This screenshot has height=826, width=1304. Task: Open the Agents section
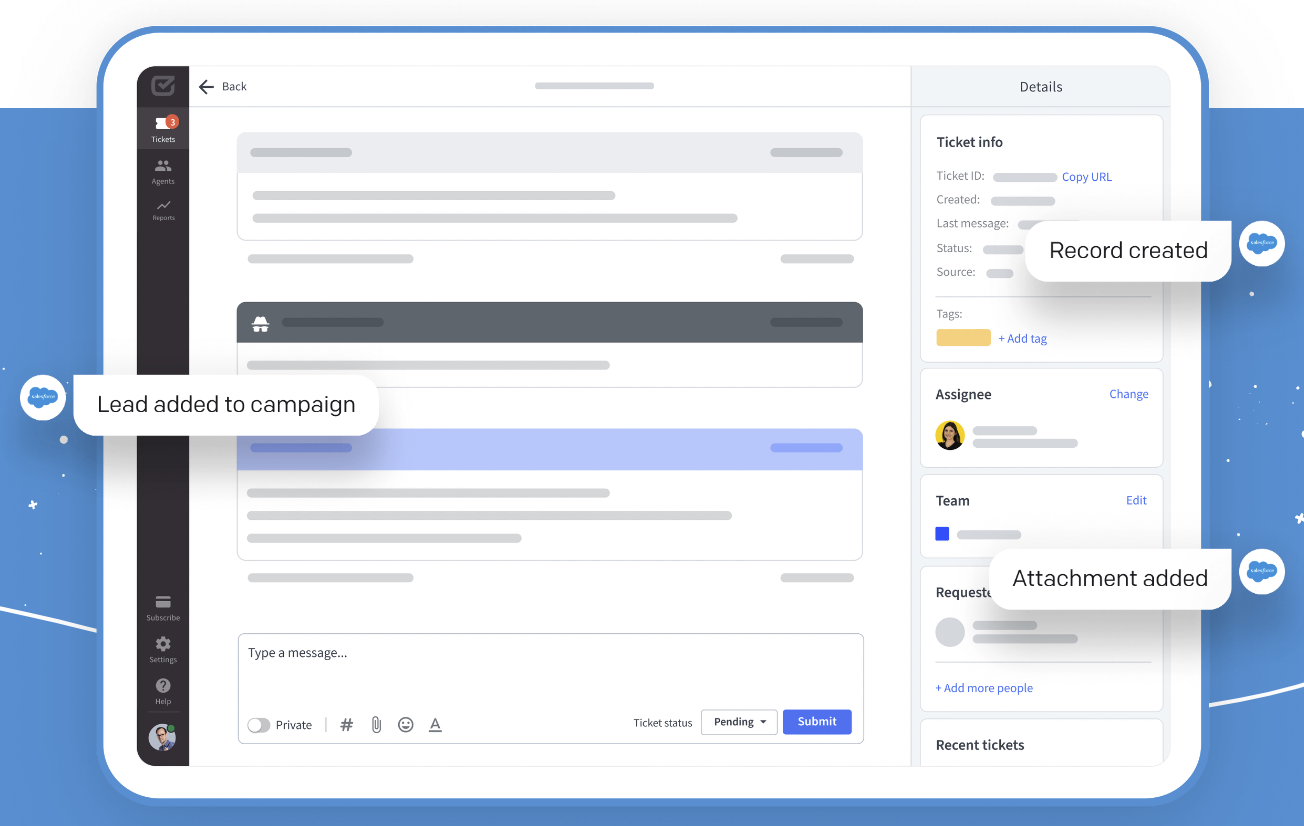pos(163,171)
